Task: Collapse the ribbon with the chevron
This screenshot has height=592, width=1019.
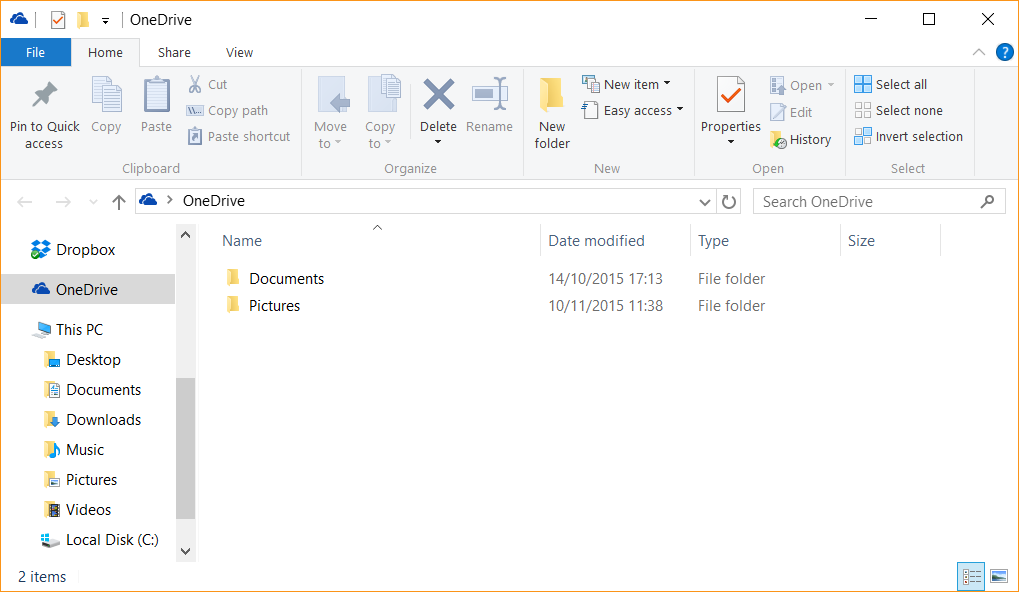Action: 979,52
